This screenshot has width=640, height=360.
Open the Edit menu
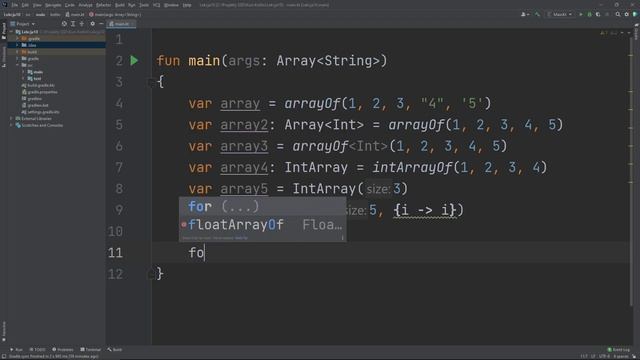click(x=25, y=5)
